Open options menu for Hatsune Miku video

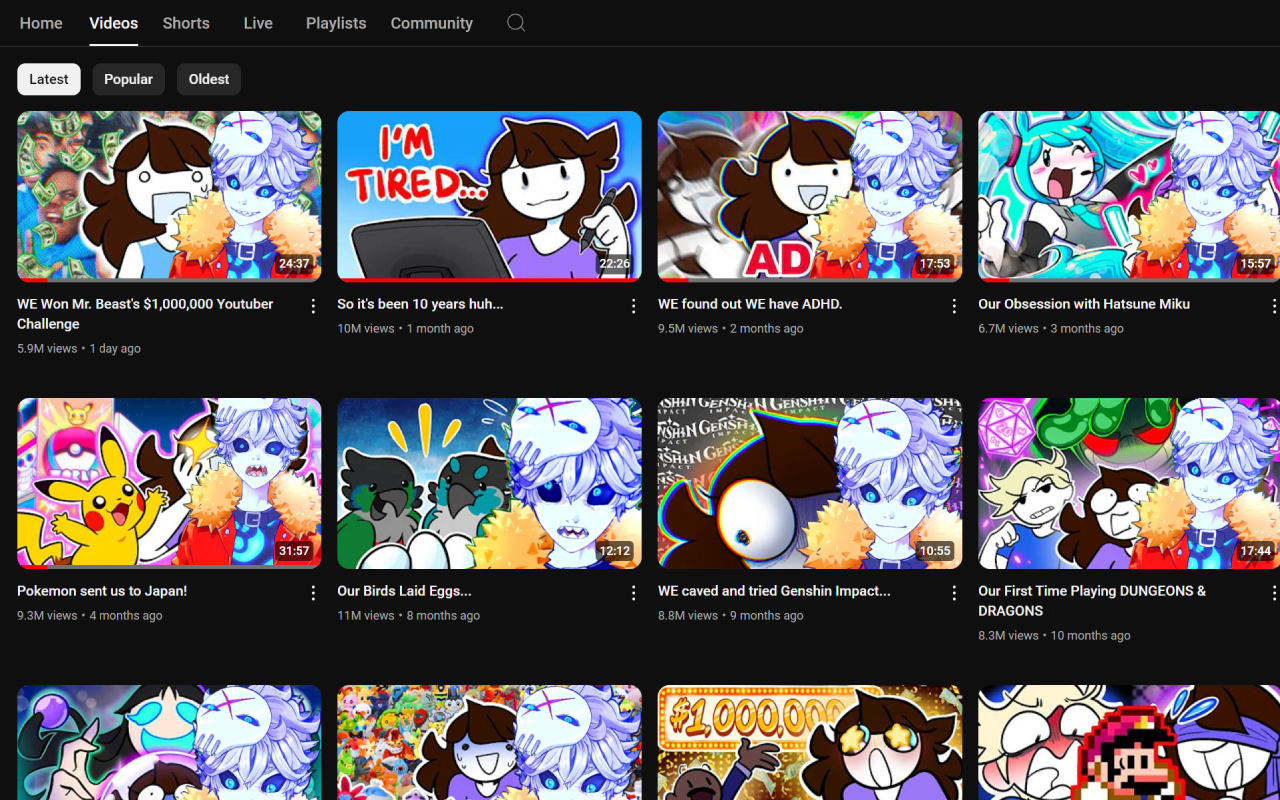1273,306
